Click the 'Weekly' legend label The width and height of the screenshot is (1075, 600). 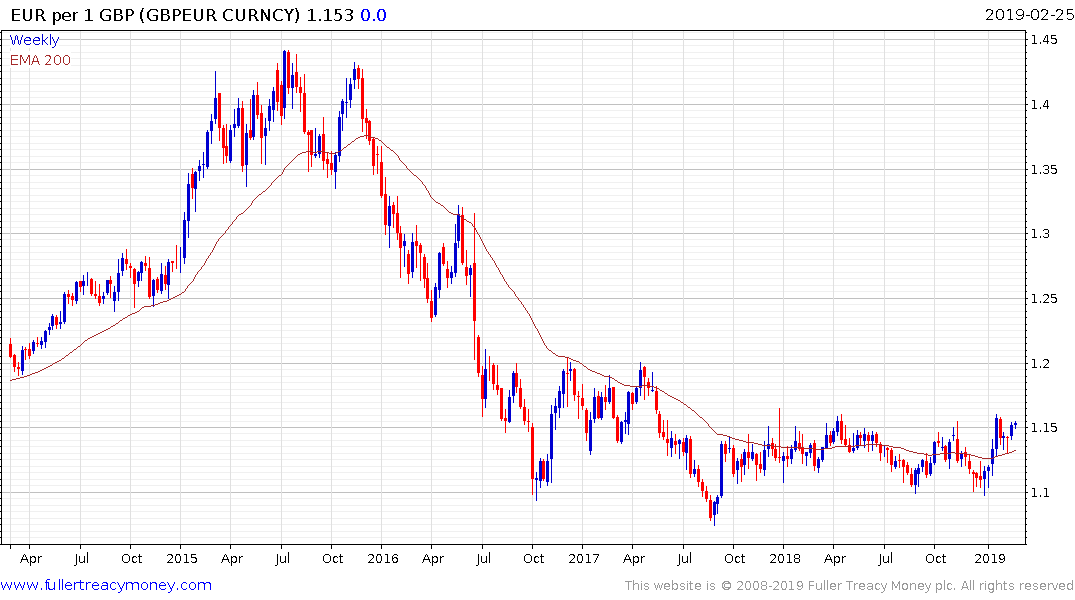(x=34, y=40)
